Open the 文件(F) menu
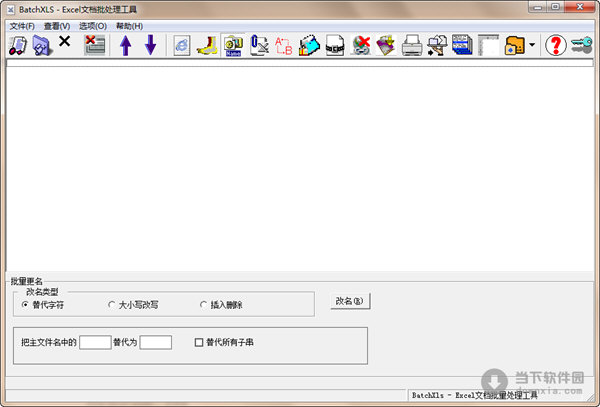This screenshot has height=407, width=600. 22,26
